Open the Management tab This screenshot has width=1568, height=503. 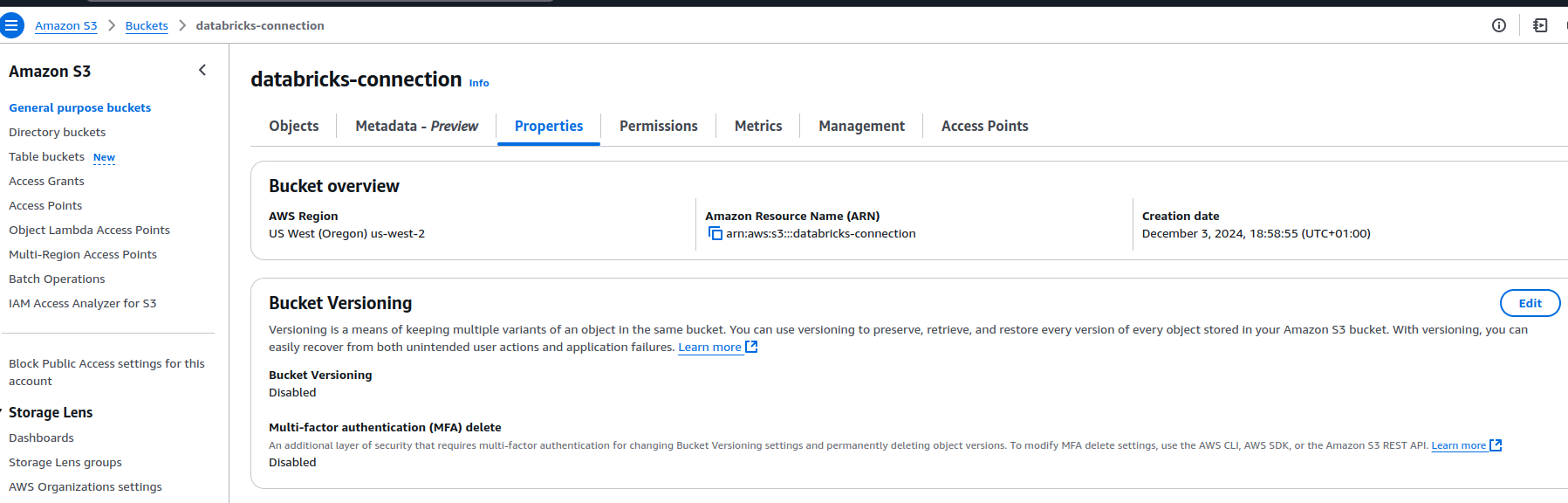pos(861,126)
